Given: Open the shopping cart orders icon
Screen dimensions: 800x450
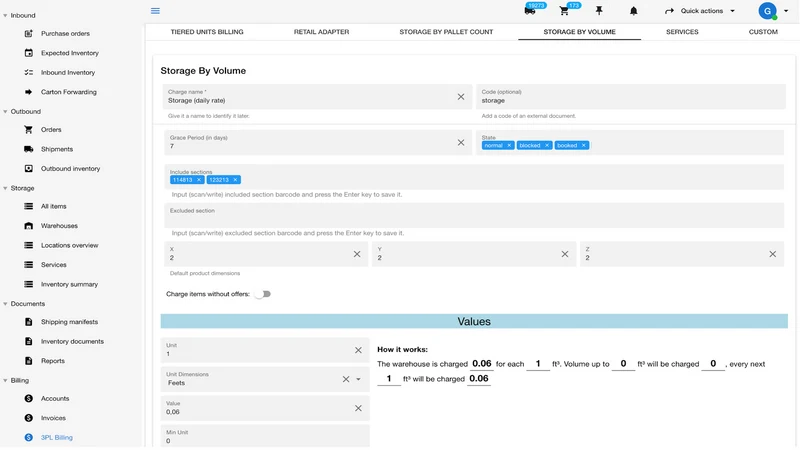Looking at the screenshot, I should (x=564, y=11).
